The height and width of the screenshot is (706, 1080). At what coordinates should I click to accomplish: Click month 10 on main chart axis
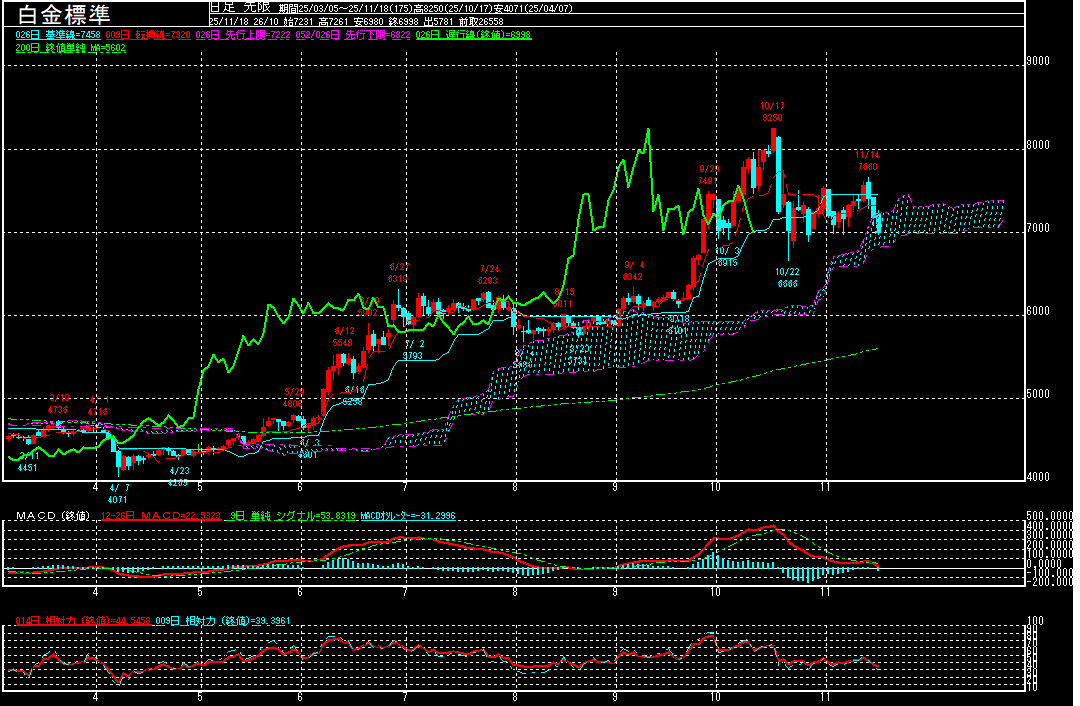pyautogui.click(x=715, y=486)
